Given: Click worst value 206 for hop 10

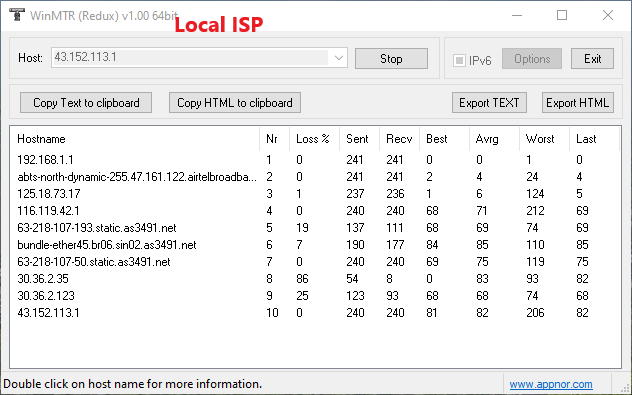Looking at the screenshot, I should (x=535, y=313).
